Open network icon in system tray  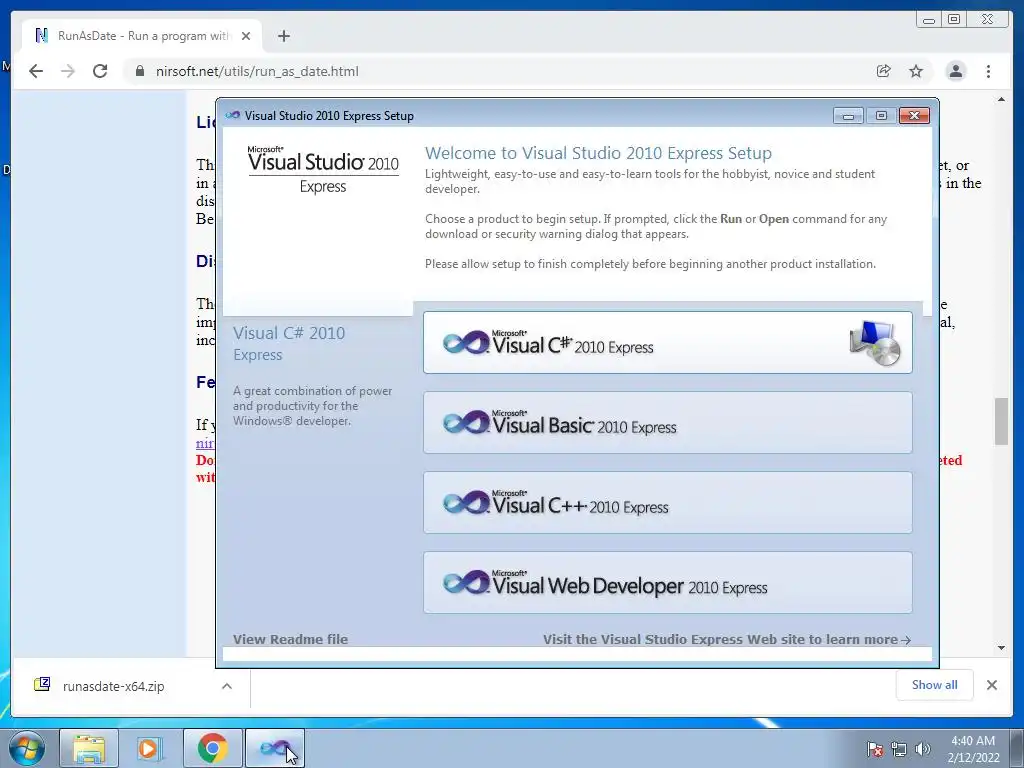click(899, 749)
